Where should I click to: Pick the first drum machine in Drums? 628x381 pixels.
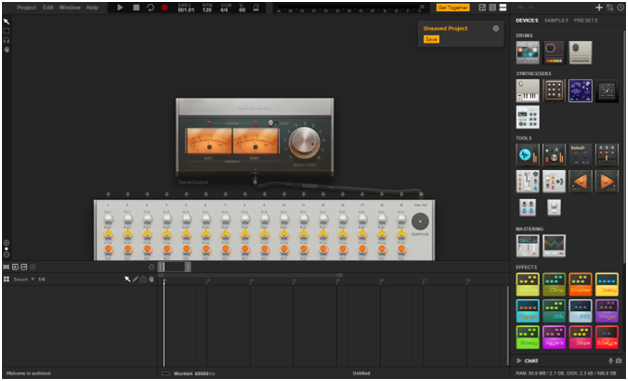point(527,52)
